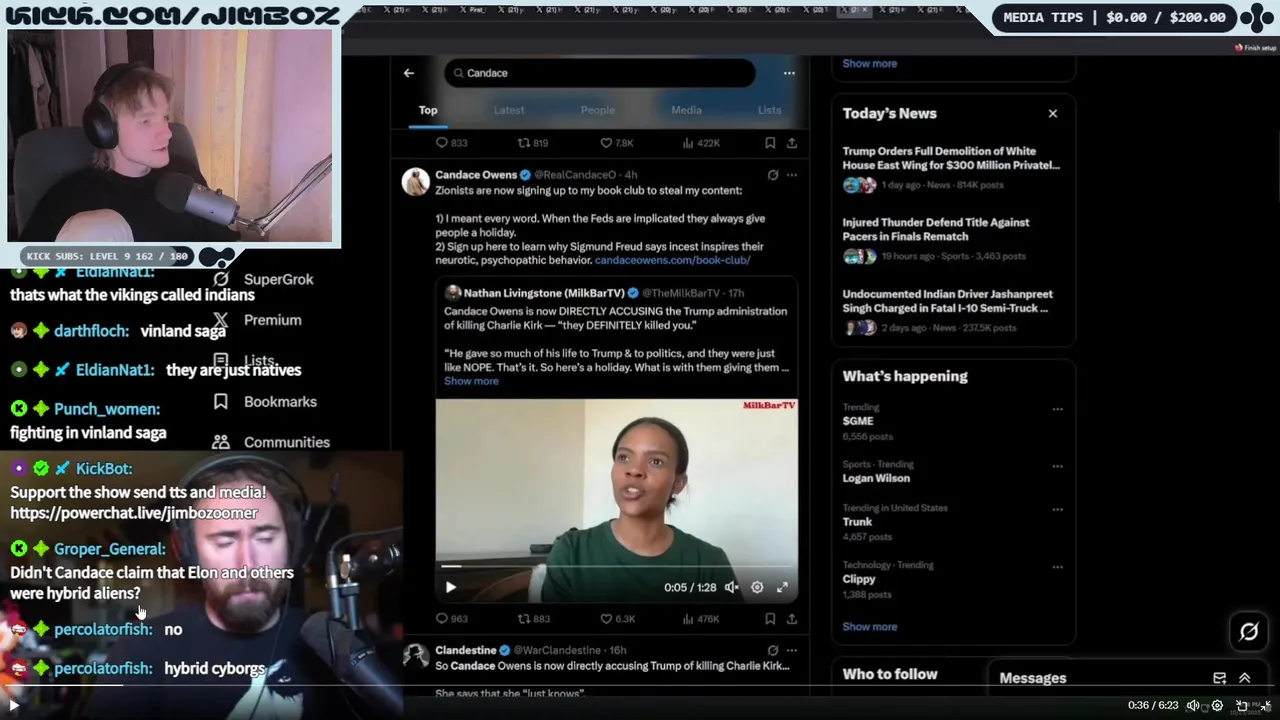Viewport: 1280px width, 720px height.
Task: Mute the outer video player volume
Action: (1193, 705)
